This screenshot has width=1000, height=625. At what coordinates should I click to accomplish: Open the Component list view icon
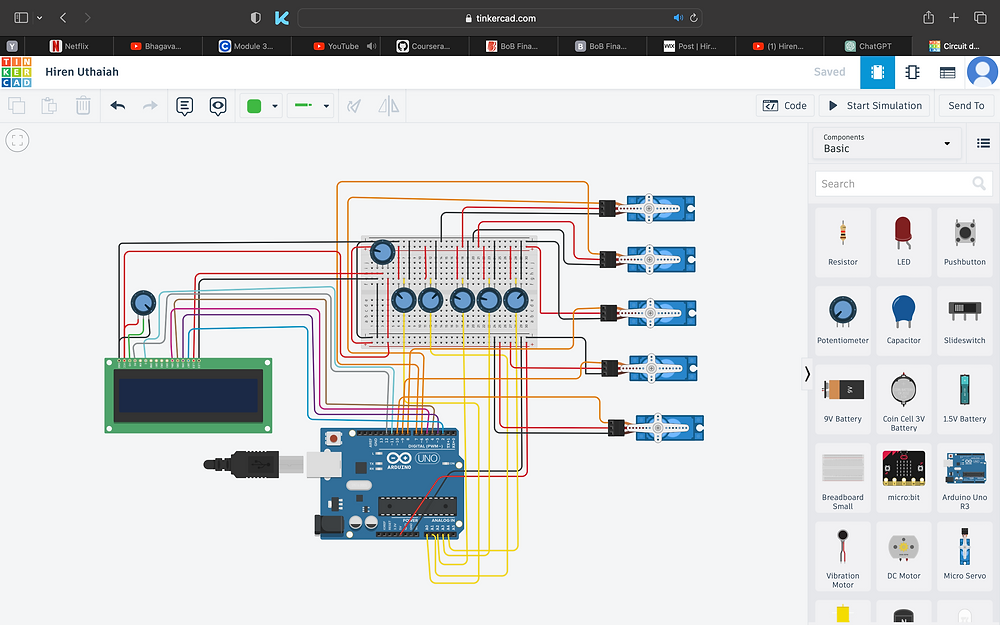[x=947, y=71]
